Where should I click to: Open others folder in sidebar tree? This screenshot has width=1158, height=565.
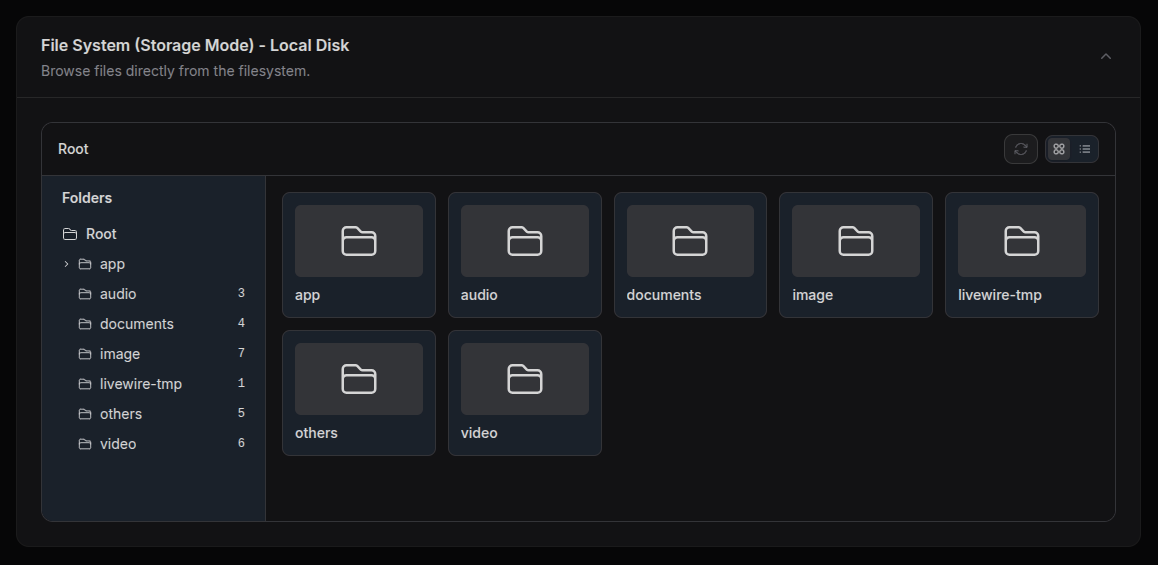click(x=120, y=414)
